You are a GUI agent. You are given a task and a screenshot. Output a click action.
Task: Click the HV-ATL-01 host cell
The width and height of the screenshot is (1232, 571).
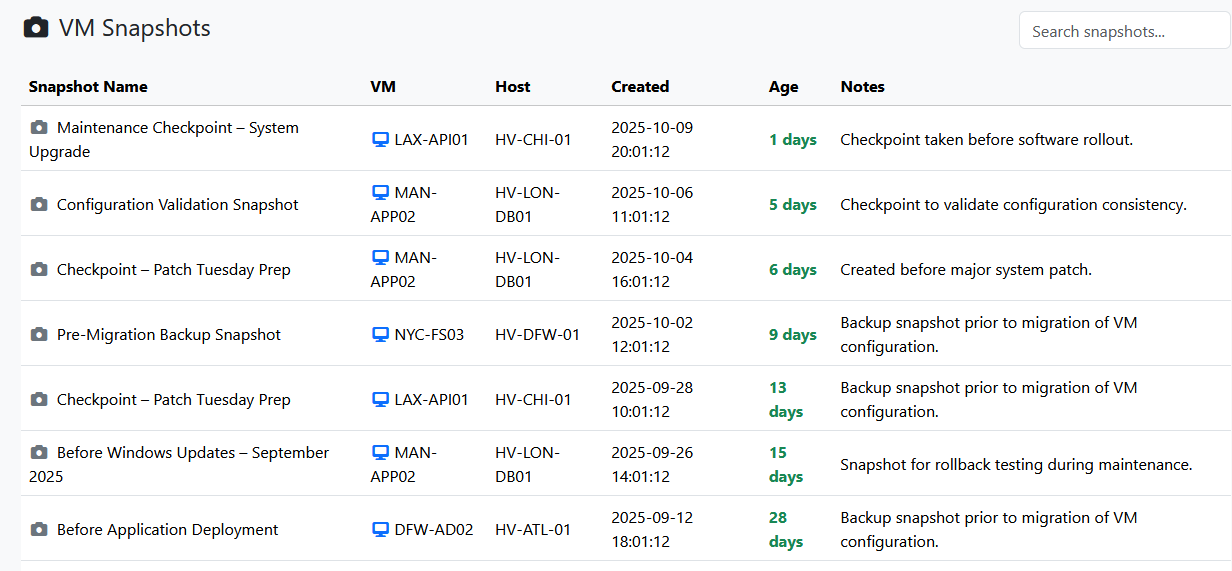(x=533, y=530)
